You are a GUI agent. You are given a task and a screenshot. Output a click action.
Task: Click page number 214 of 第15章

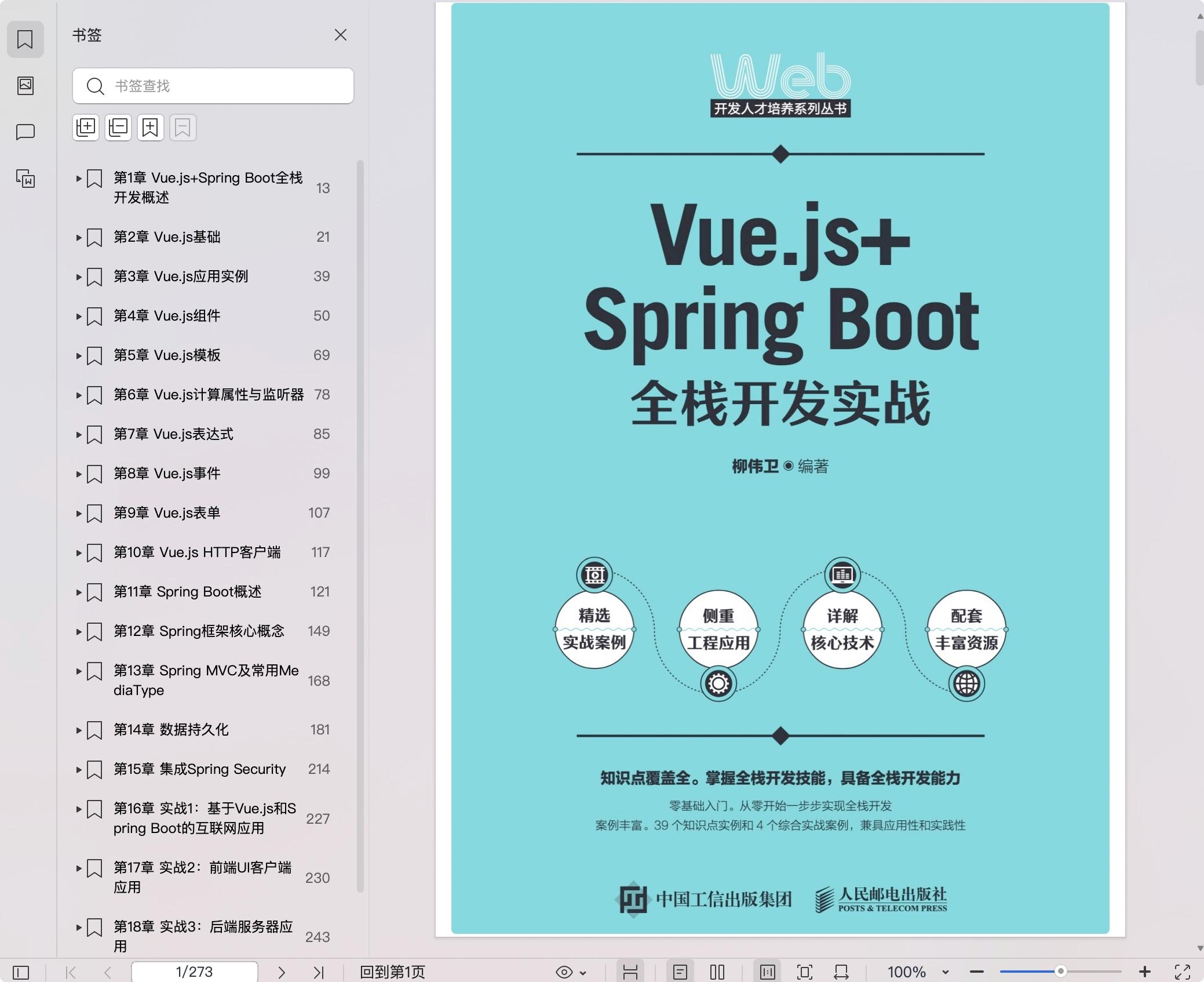tap(319, 769)
